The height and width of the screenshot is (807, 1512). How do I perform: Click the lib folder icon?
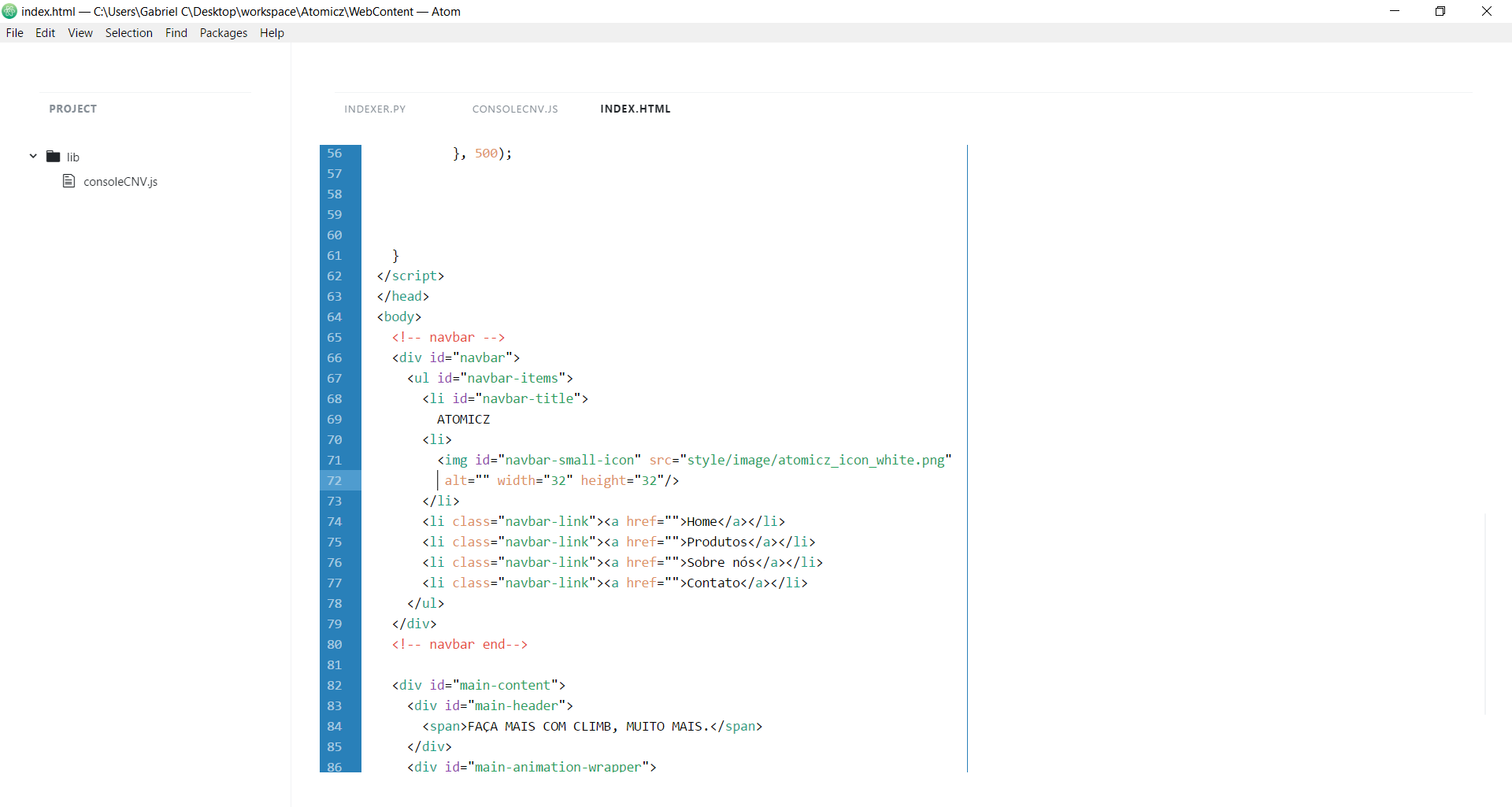pos(54,157)
